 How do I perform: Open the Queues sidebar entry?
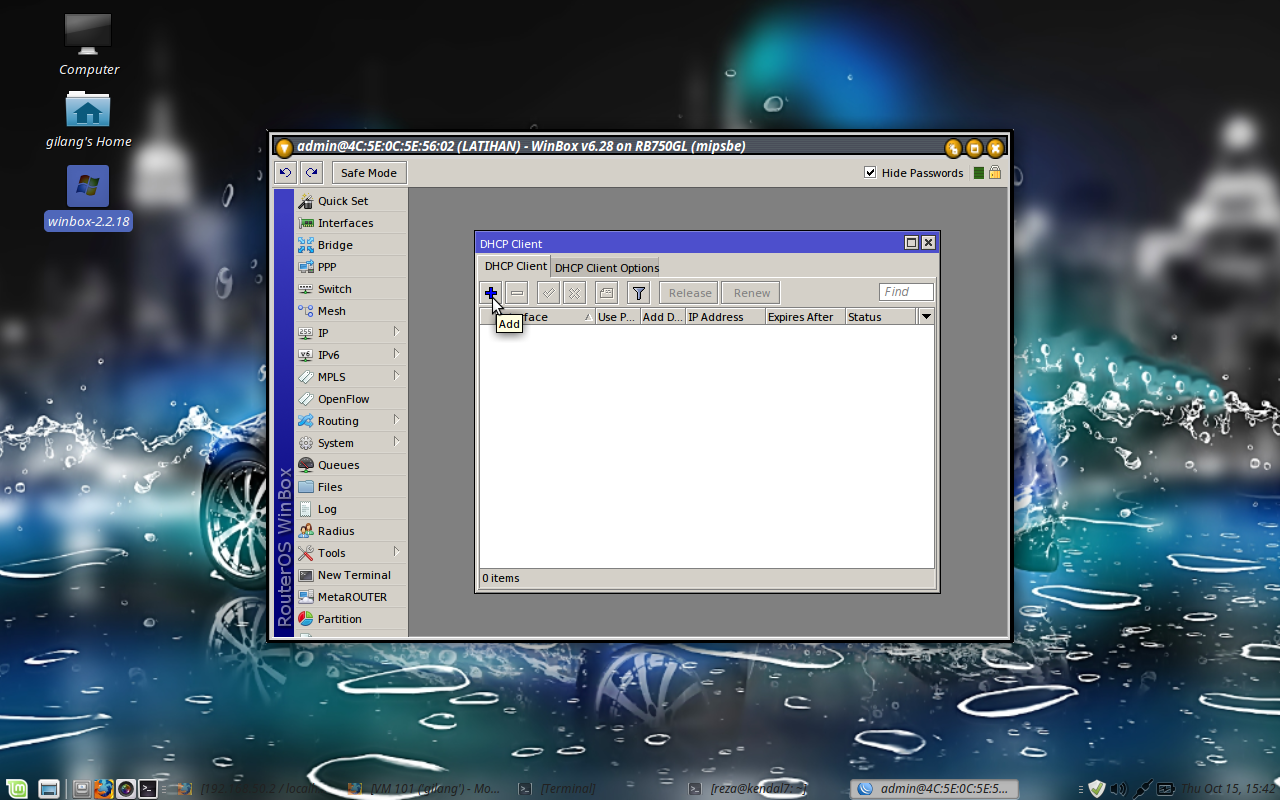point(351,465)
